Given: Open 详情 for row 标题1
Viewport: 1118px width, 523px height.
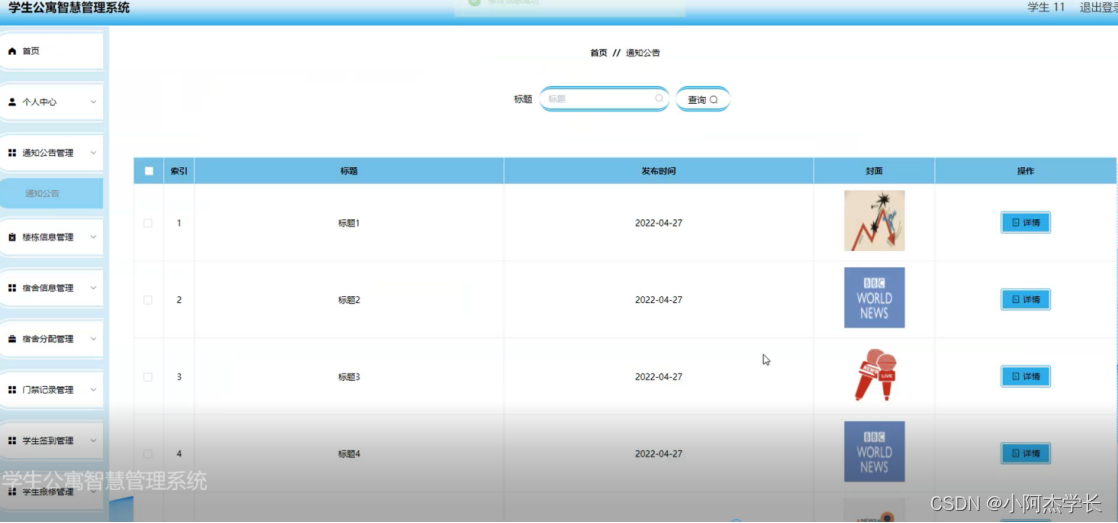Looking at the screenshot, I should [1025, 223].
